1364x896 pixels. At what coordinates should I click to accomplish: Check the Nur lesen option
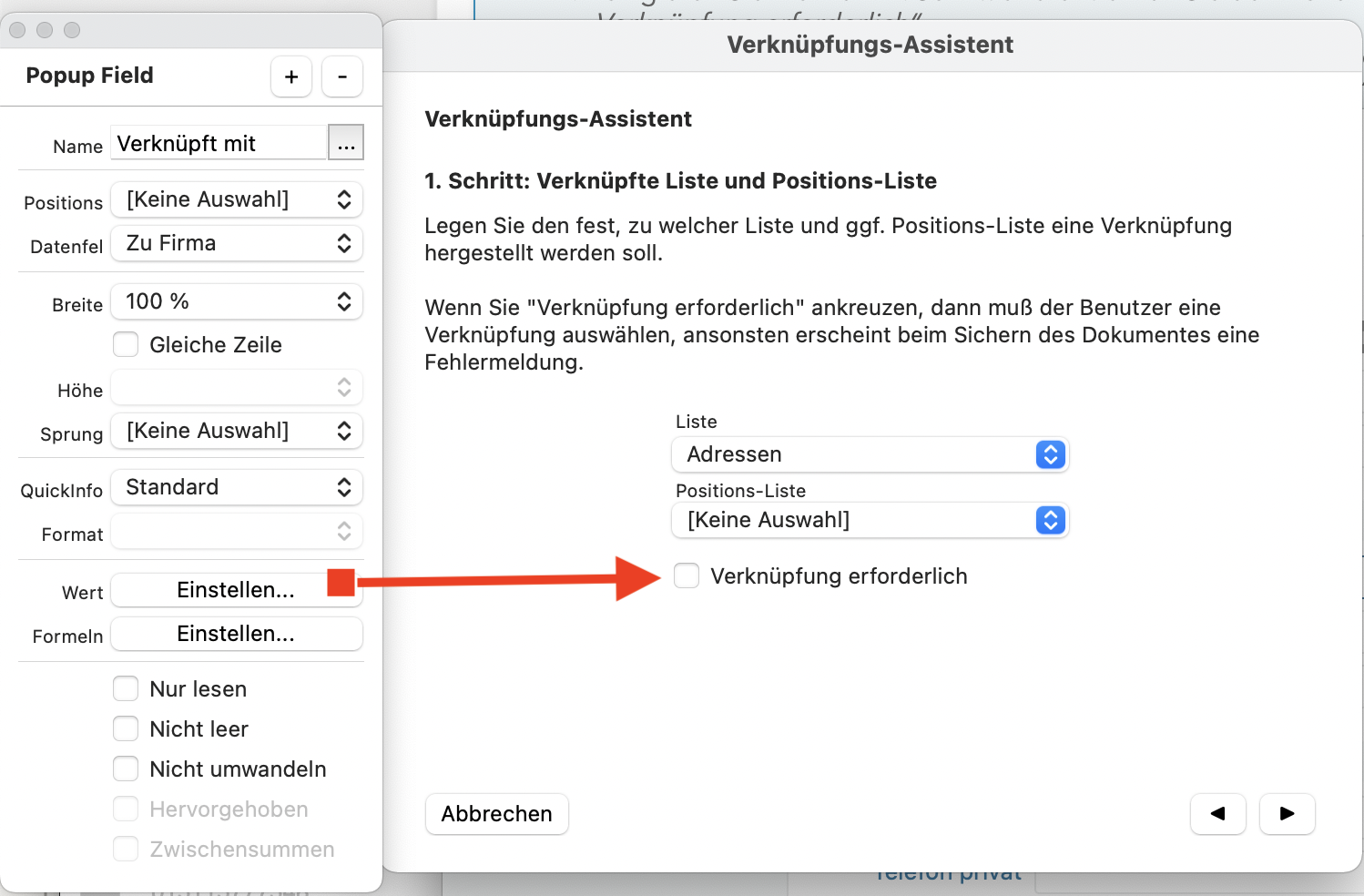click(x=126, y=689)
